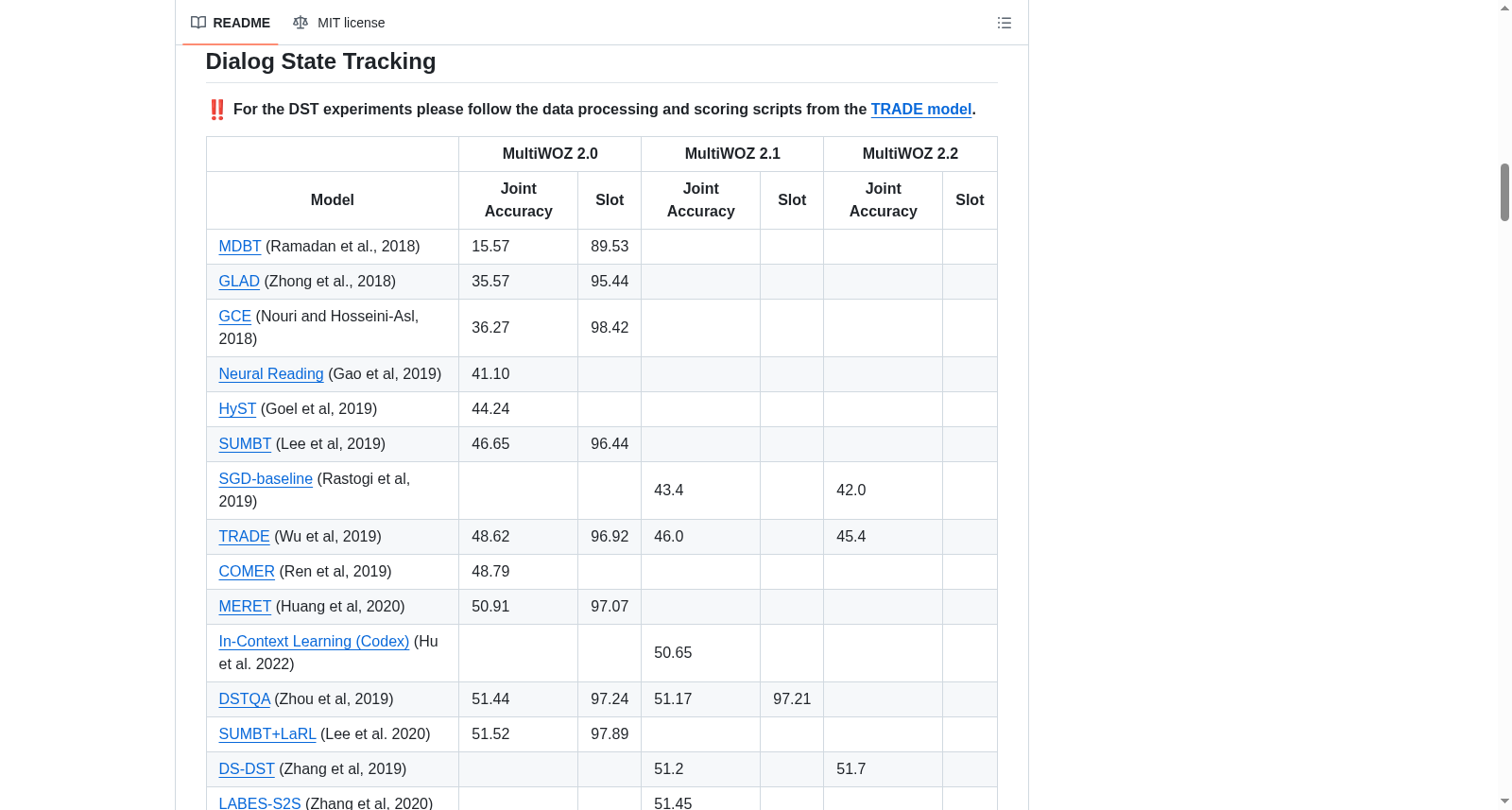The width and height of the screenshot is (1512, 810).
Task: Click the book icon beside README
Action: [198, 23]
